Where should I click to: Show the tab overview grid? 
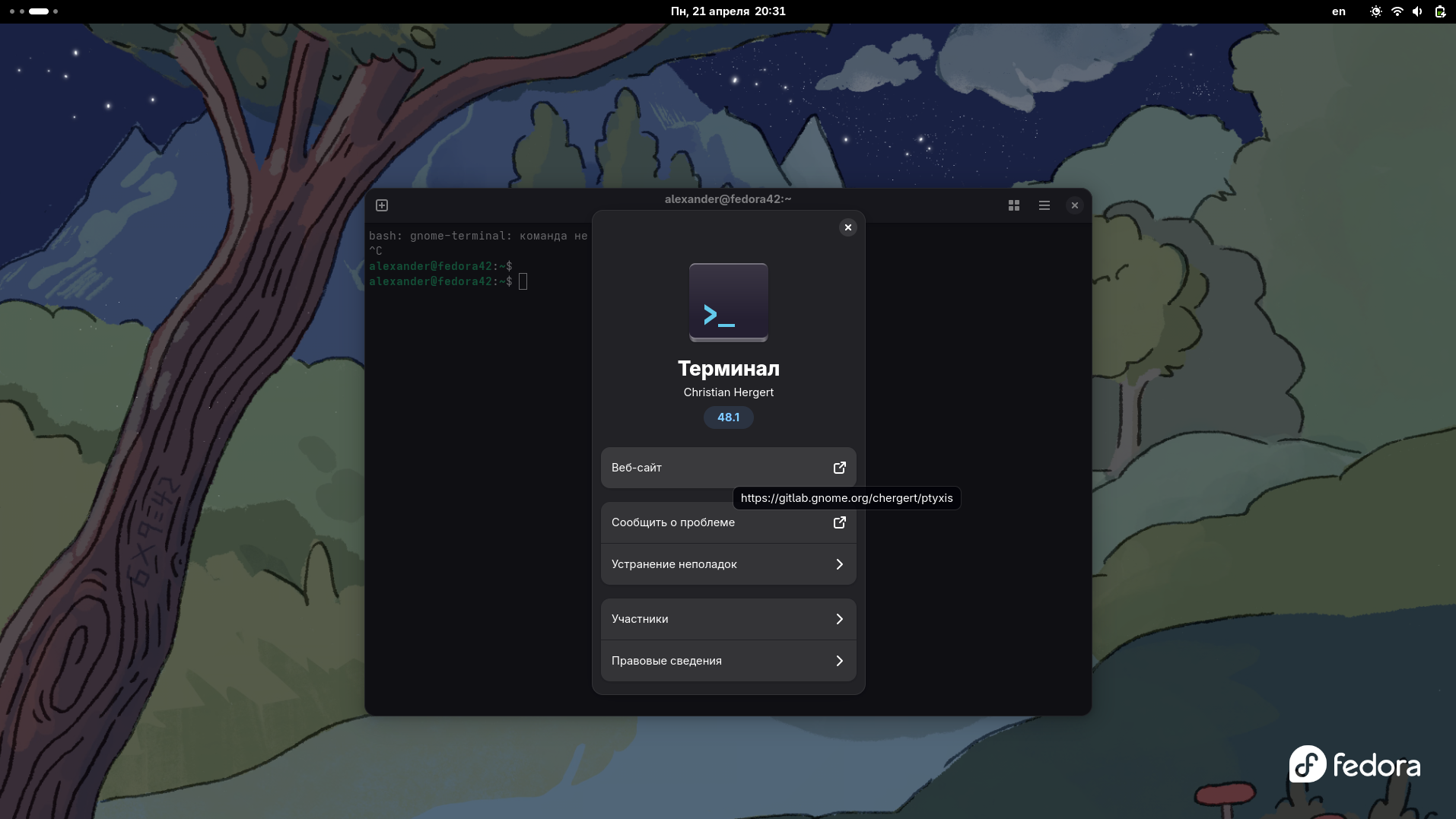1014,205
